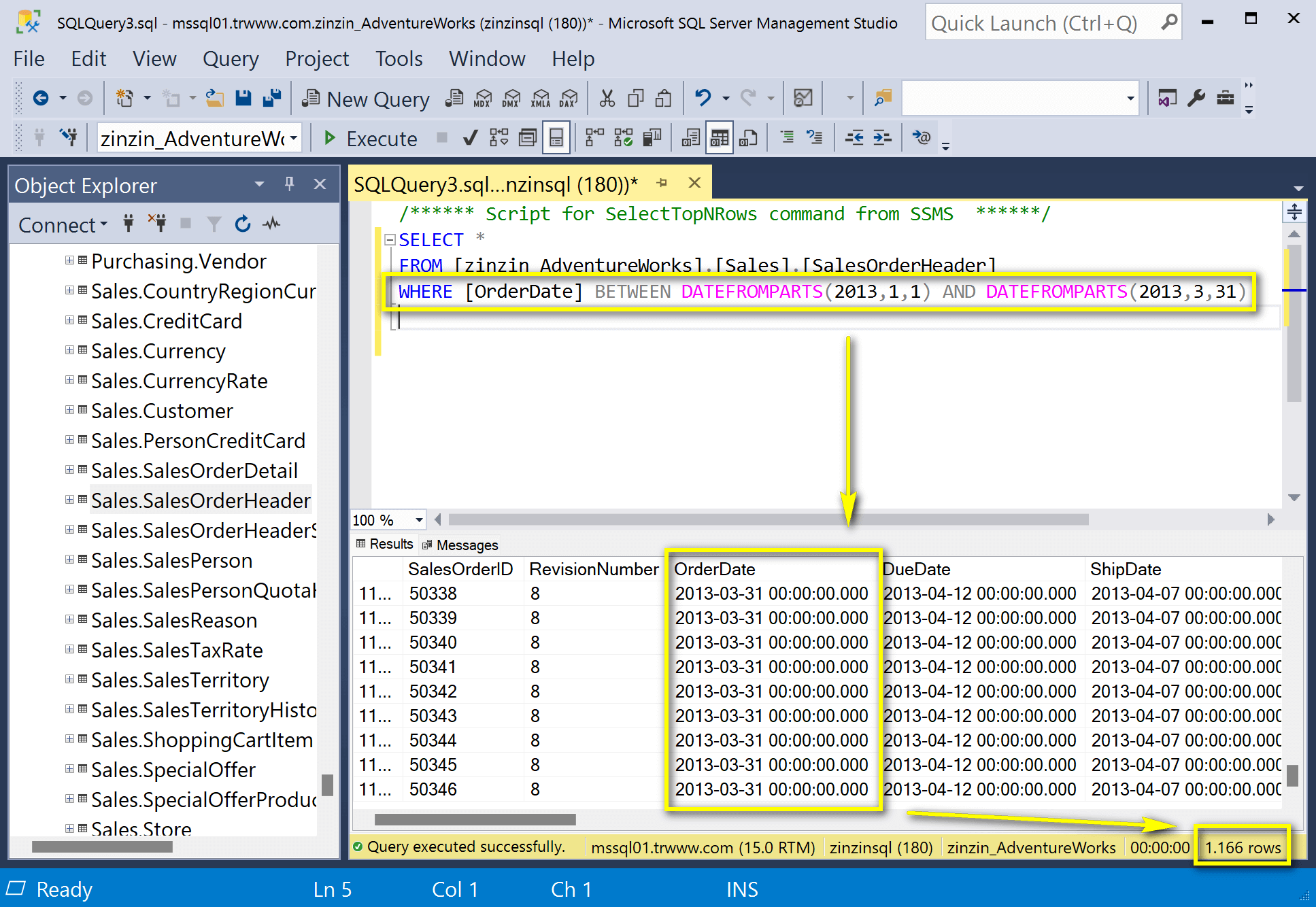Expand the Purchasing.Vendor table node
Screen dimensions: 1316x907
pyautogui.click(x=69, y=260)
